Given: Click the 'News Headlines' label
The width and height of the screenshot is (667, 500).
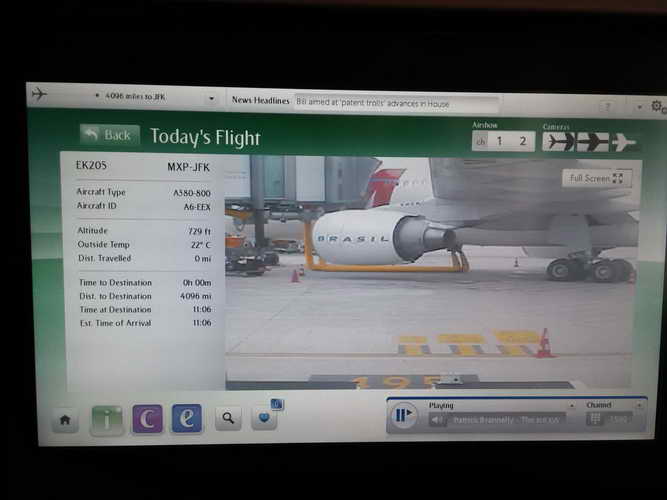Looking at the screenshot, I should coord(260,100).
